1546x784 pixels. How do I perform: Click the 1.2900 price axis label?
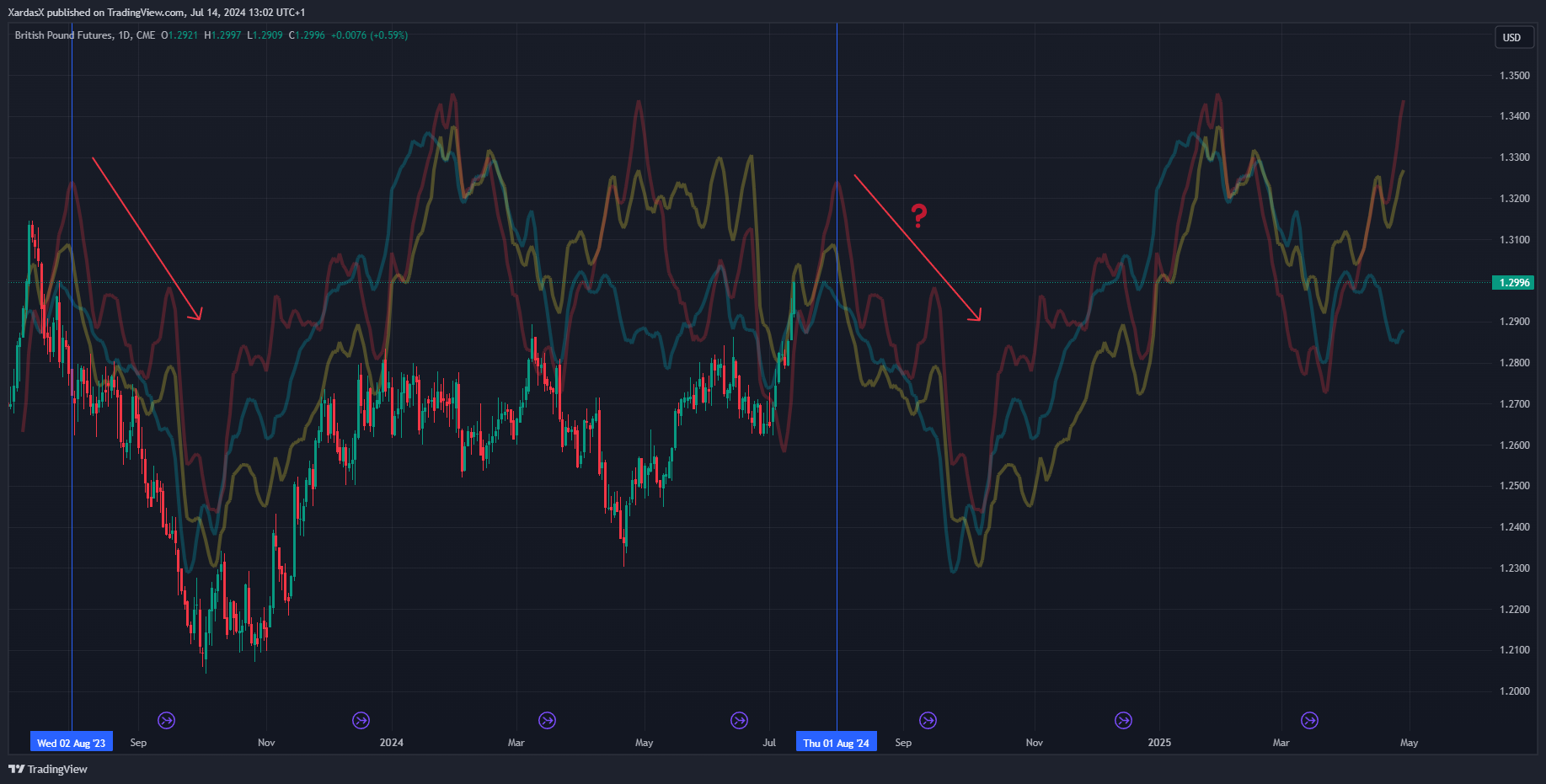point(1515,322)
